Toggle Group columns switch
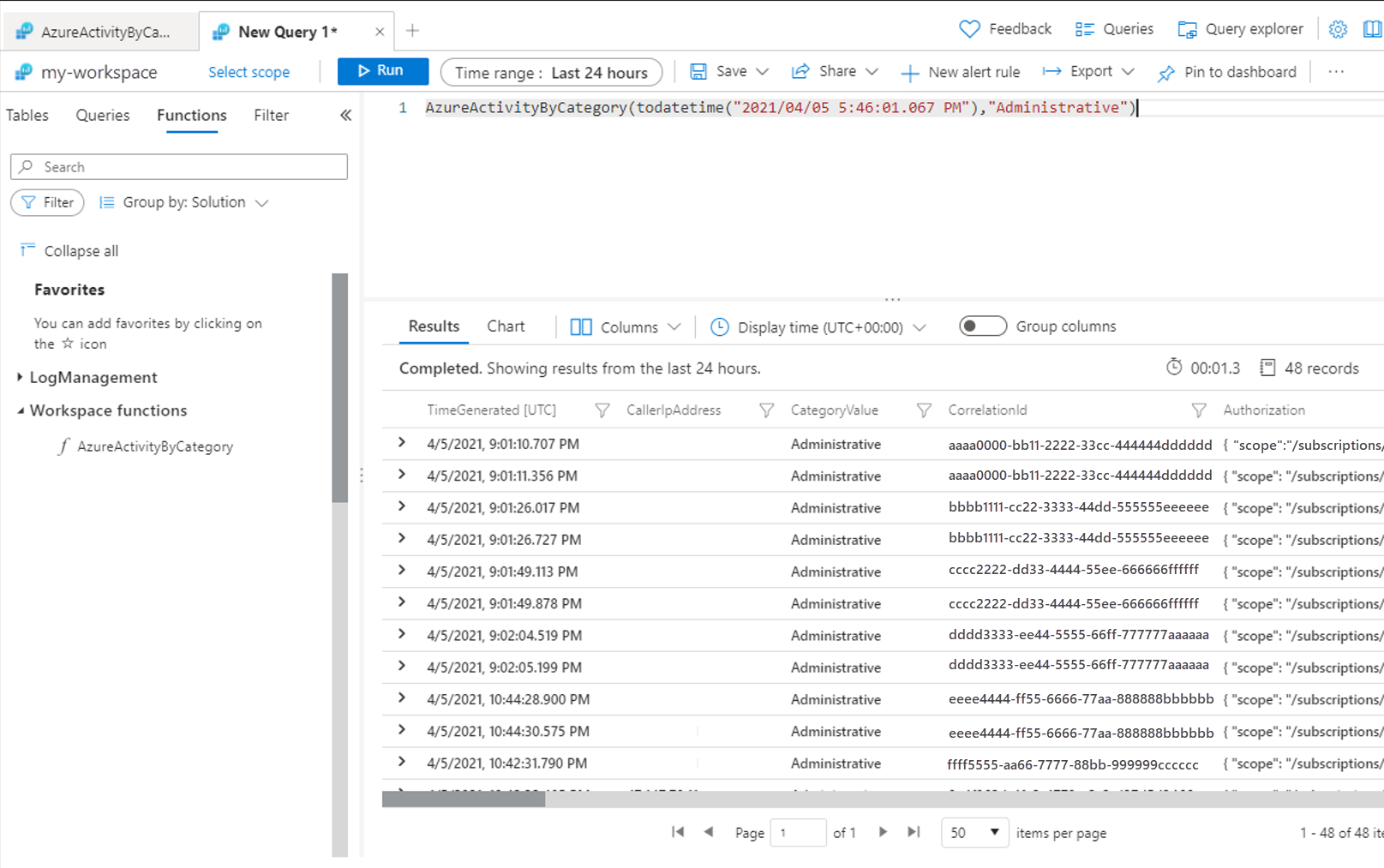1384x868 pixels. click(x=983, y=326)
